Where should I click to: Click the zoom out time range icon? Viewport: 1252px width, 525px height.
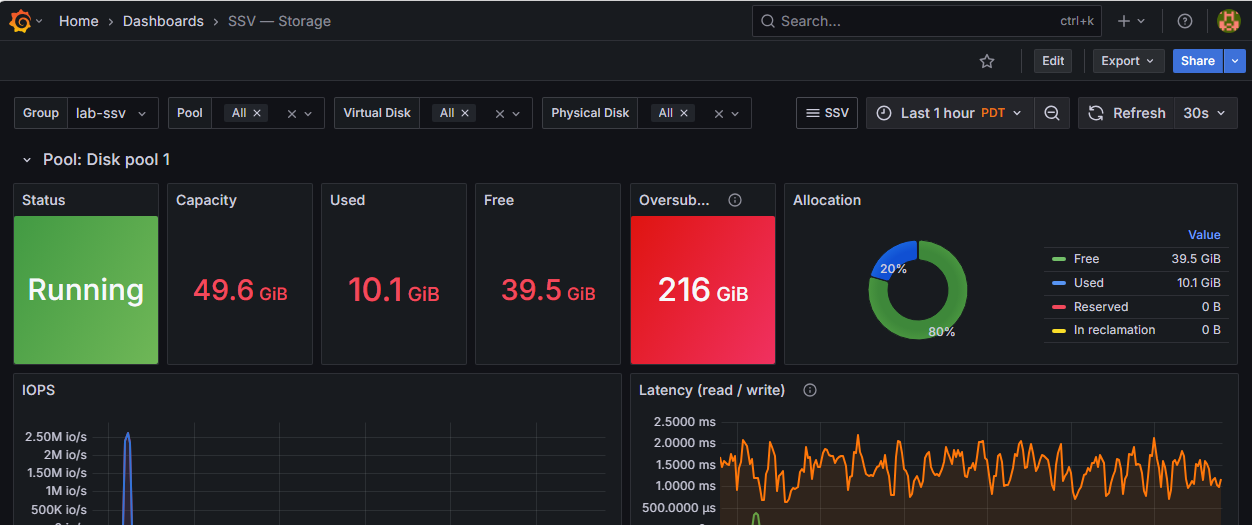pos(1052,113)
